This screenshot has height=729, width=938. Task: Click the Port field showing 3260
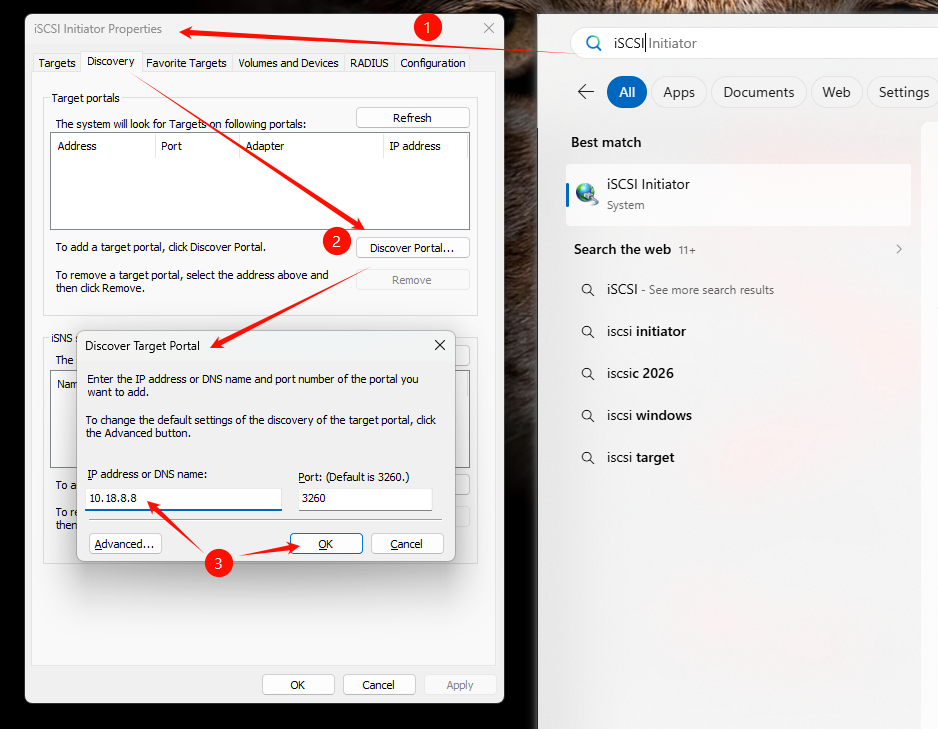(365, 499)
